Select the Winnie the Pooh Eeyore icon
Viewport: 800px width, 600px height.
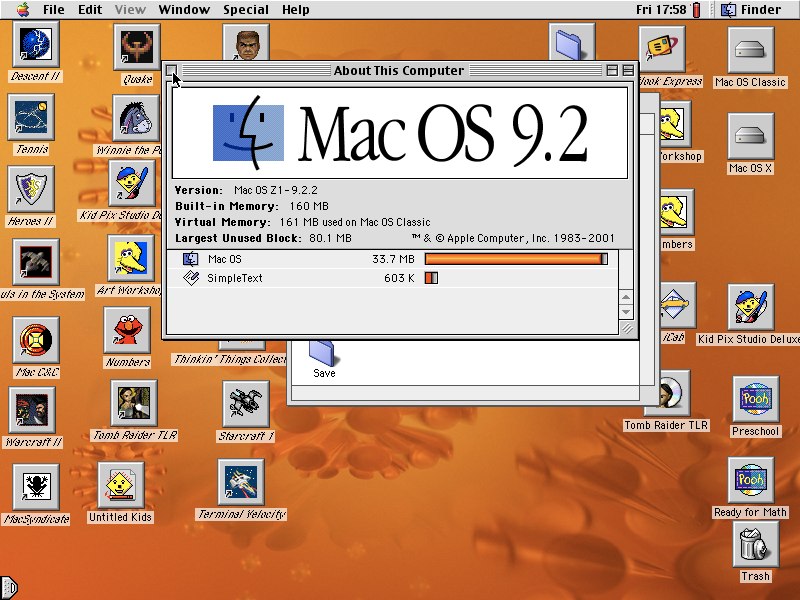tap(136, 118)
